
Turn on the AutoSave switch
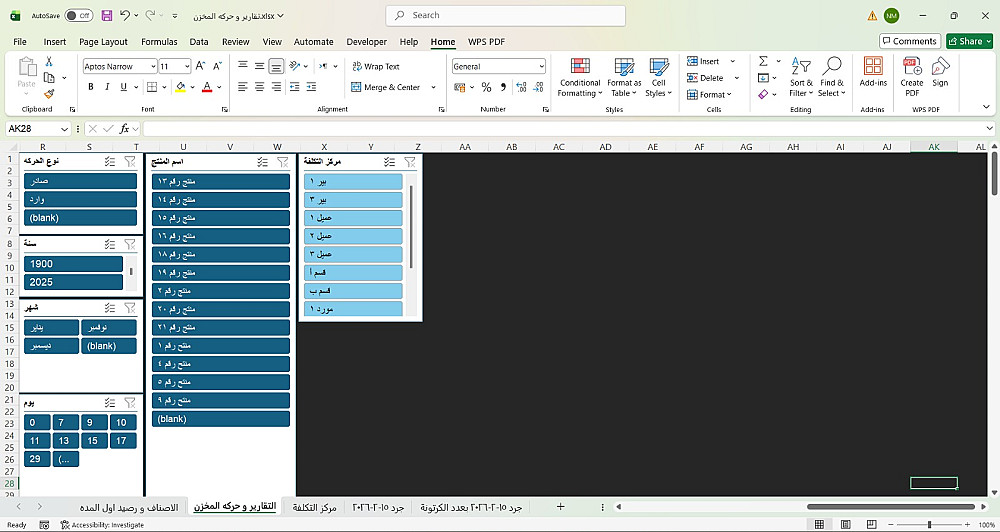coord(78,16)
